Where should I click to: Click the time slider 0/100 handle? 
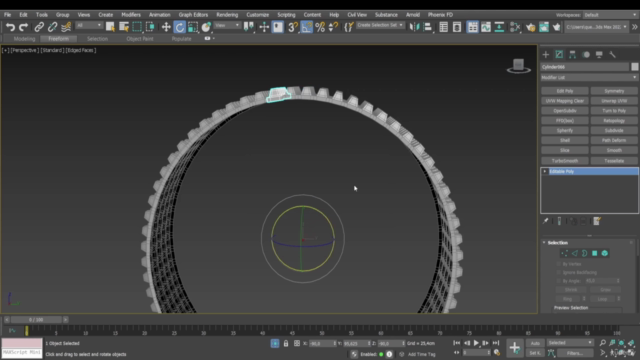pyautogui.click(x=36, y=320)
